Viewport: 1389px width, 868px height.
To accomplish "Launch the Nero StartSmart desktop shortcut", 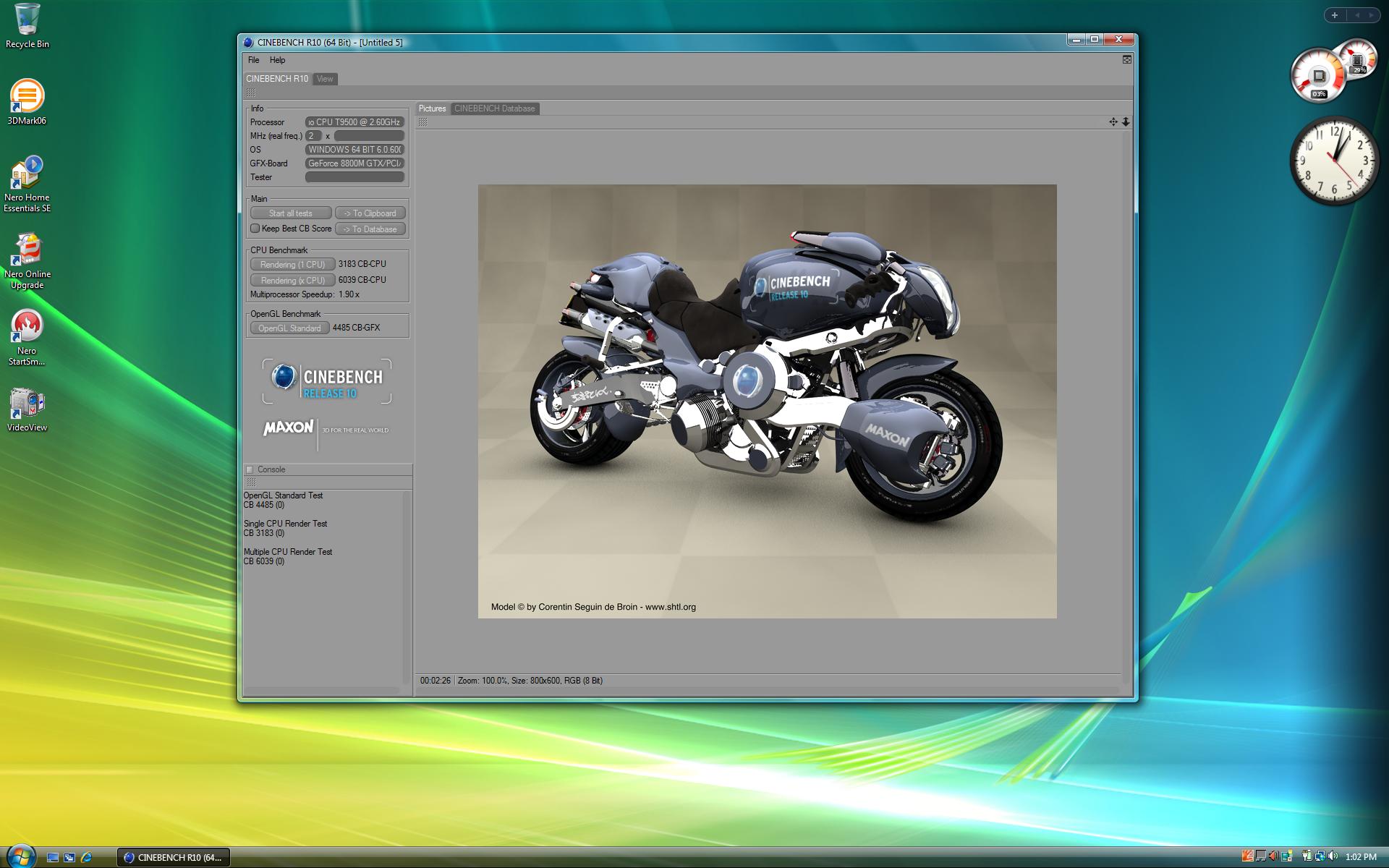I will (x=27, y=337).
